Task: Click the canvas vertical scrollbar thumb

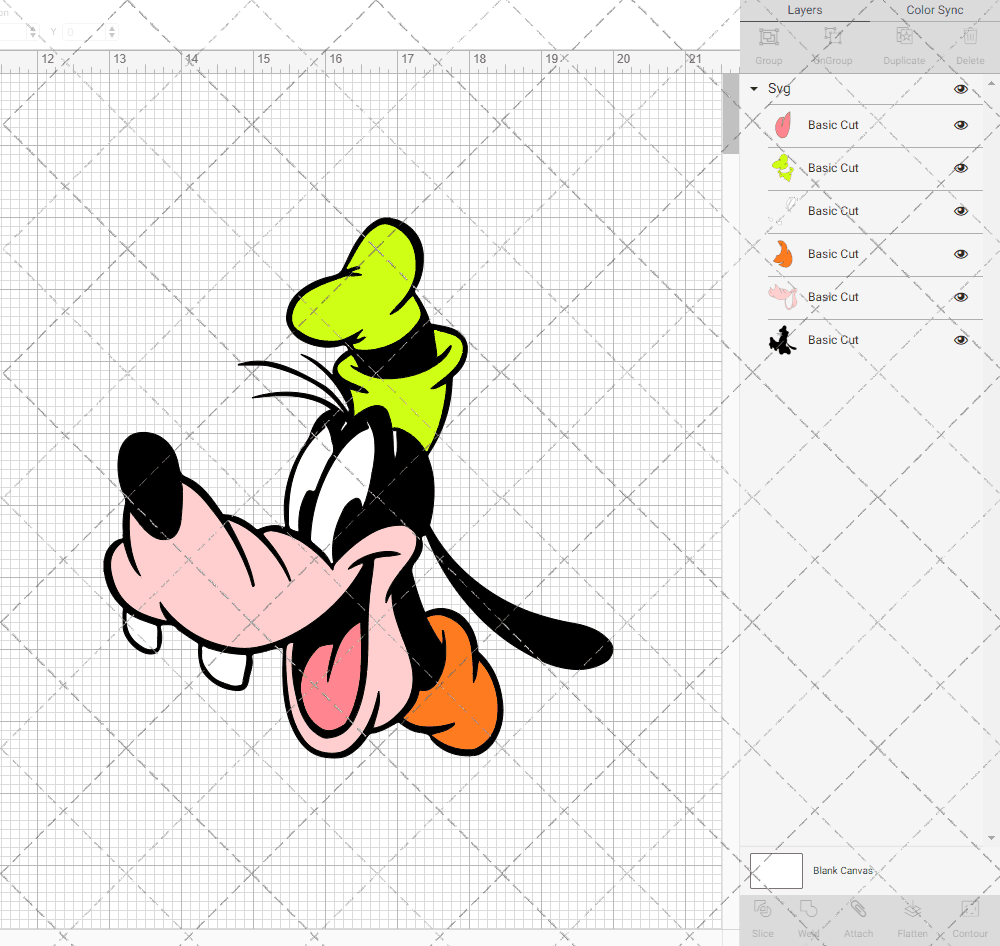Action: (x=730, y=114)
